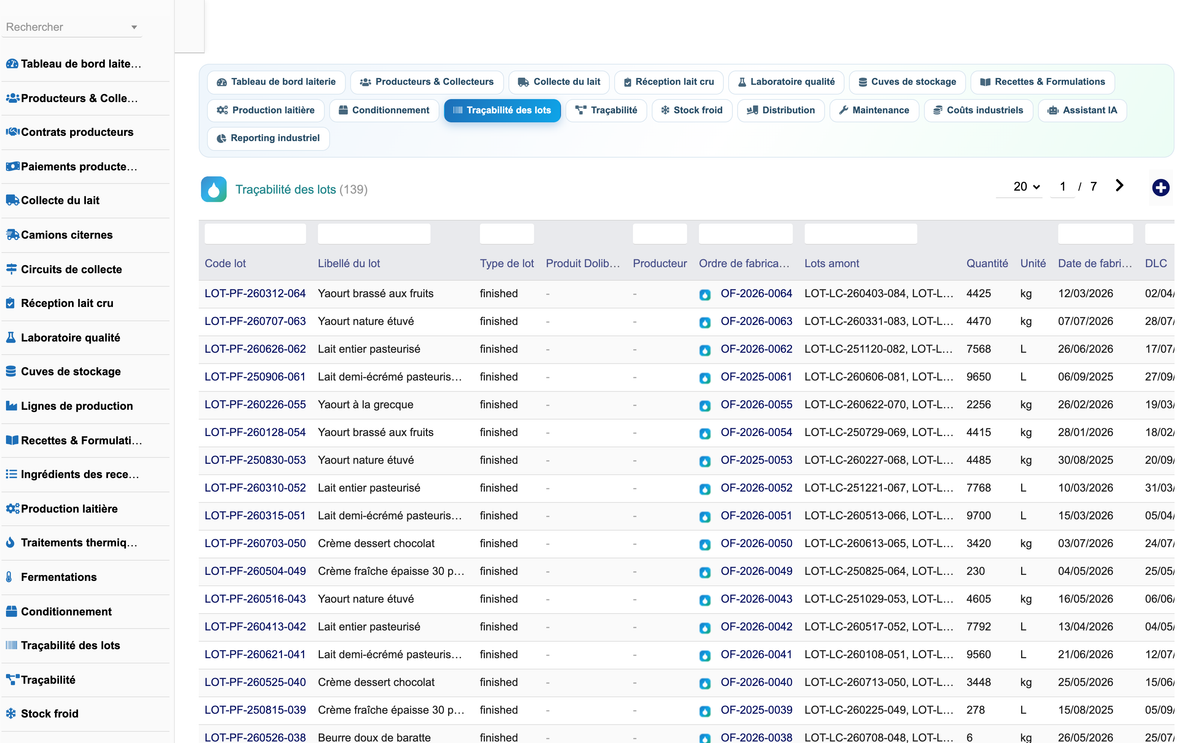Sort by Code lot column header
This screenshot has height=743, width=1200.
click(x=225, y=264)
